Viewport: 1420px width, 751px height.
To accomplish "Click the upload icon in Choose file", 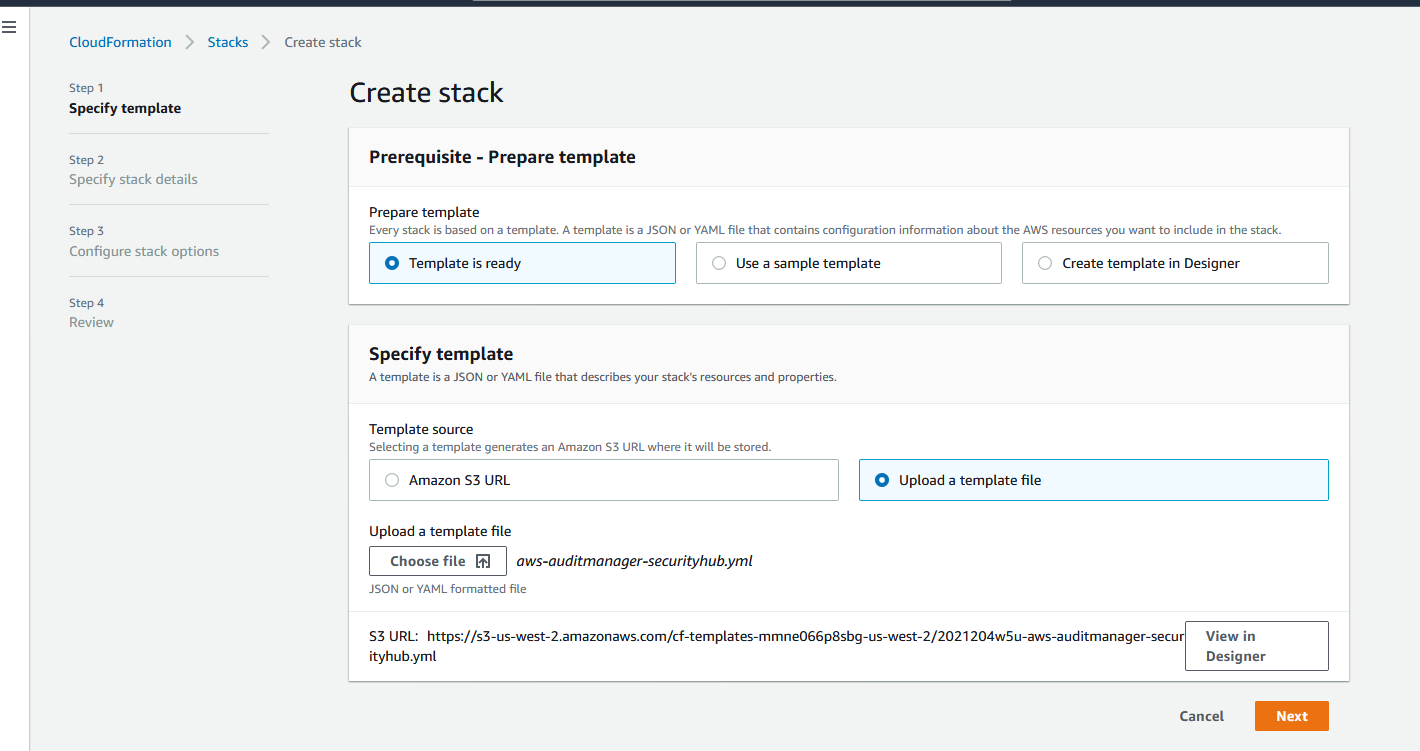I will 483,561.
